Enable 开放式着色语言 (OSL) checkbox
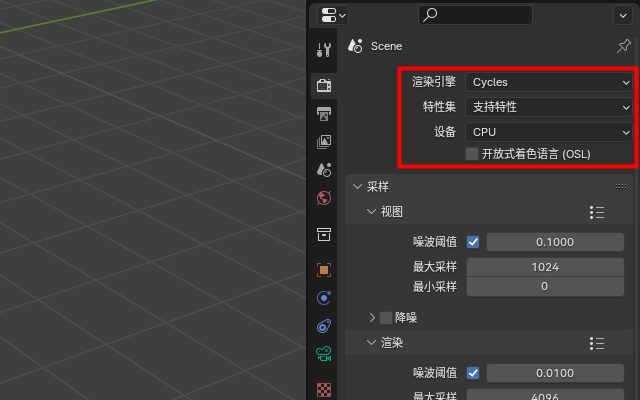The width and height of the screenshot is (640, 400). click(x=472, y=154)
